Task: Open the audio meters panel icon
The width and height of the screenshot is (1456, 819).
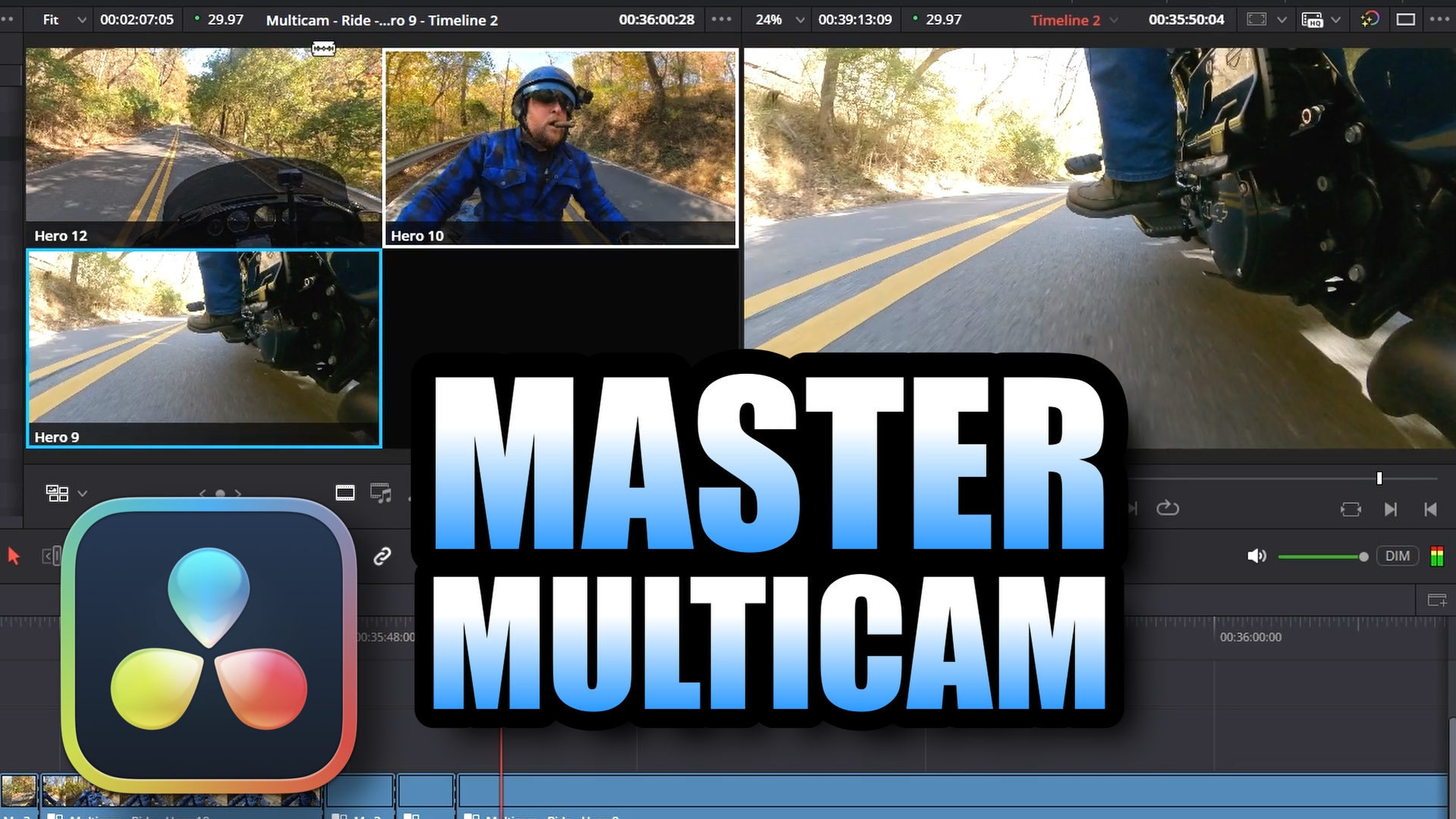Action: 1436,556
